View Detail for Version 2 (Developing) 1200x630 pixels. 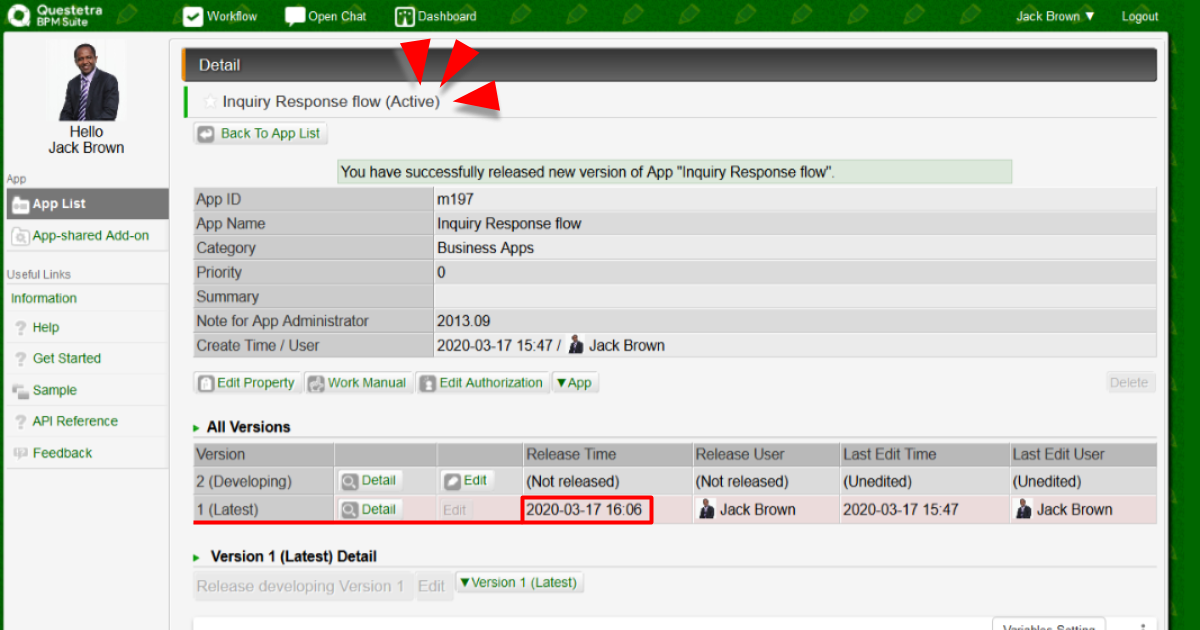coord(369,481)
